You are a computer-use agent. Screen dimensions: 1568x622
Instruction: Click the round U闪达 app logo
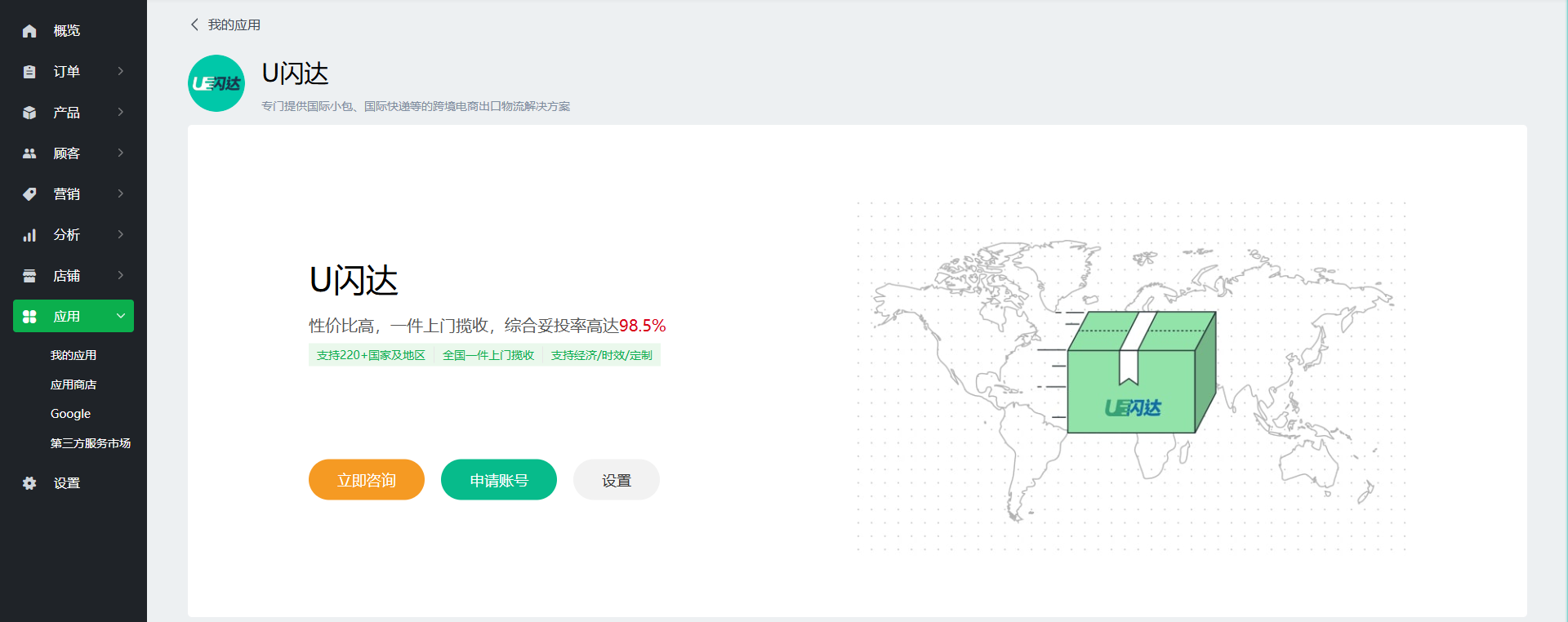216,83
